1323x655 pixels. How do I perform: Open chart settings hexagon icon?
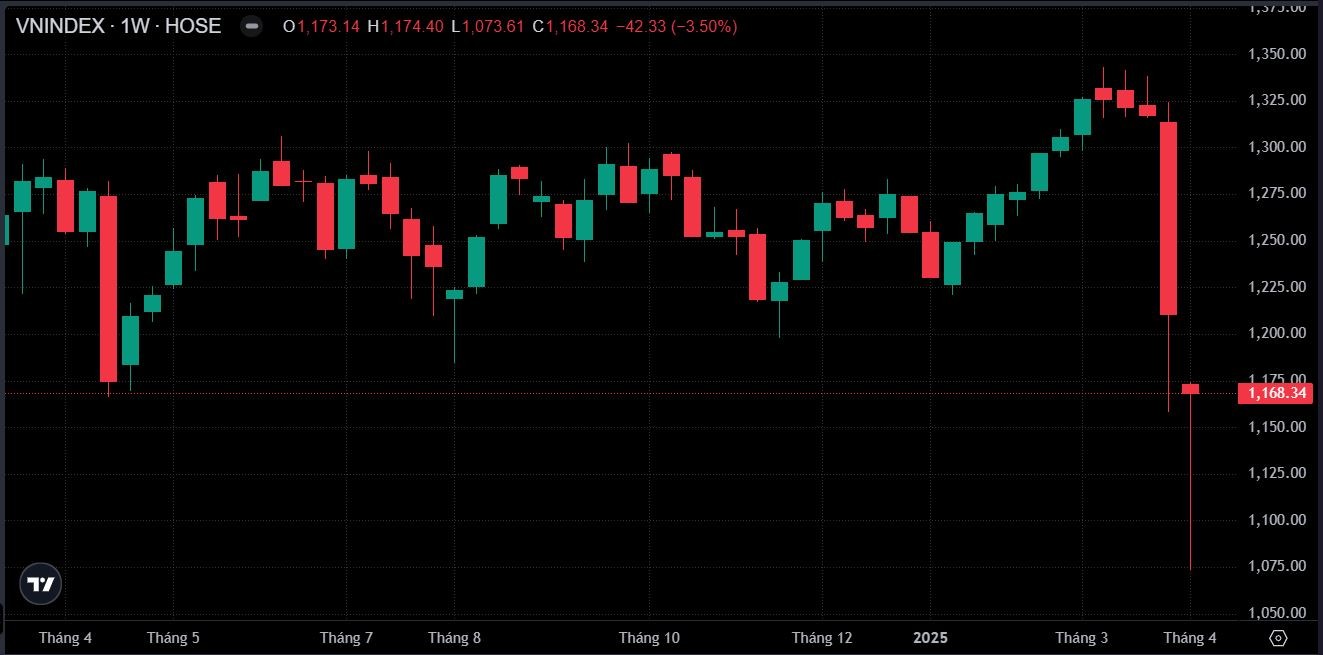click(1278, 637)
